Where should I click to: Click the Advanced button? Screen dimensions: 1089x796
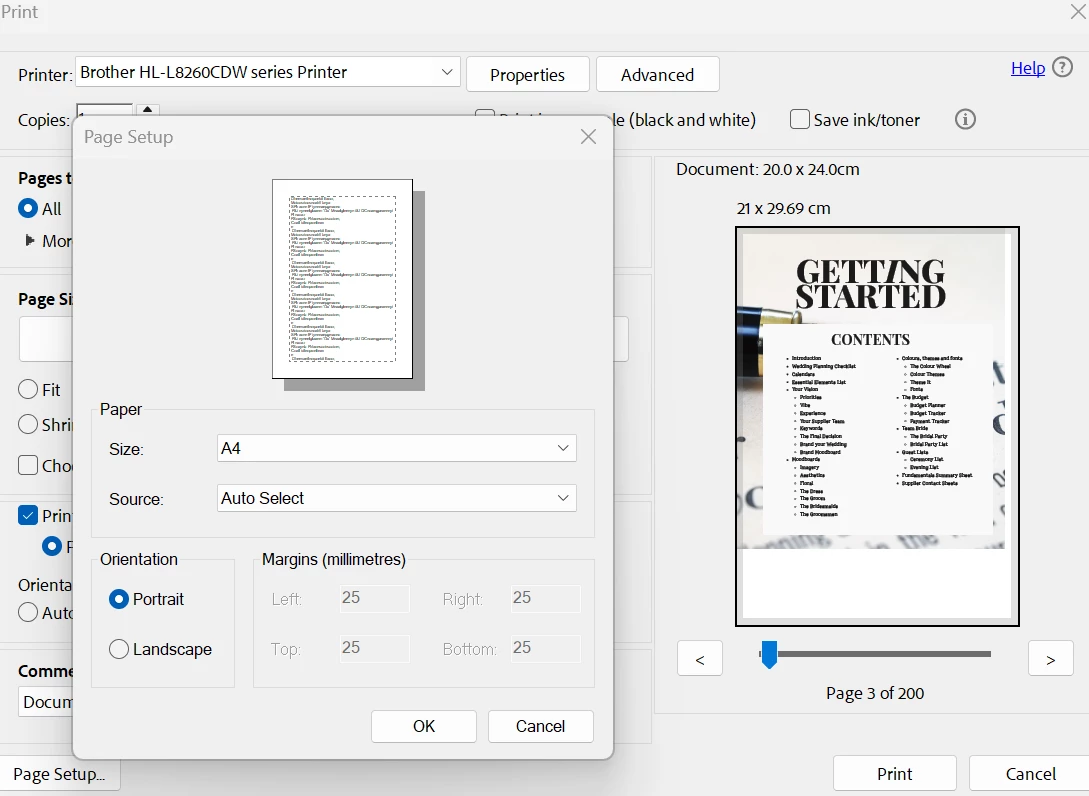[657, 74]
